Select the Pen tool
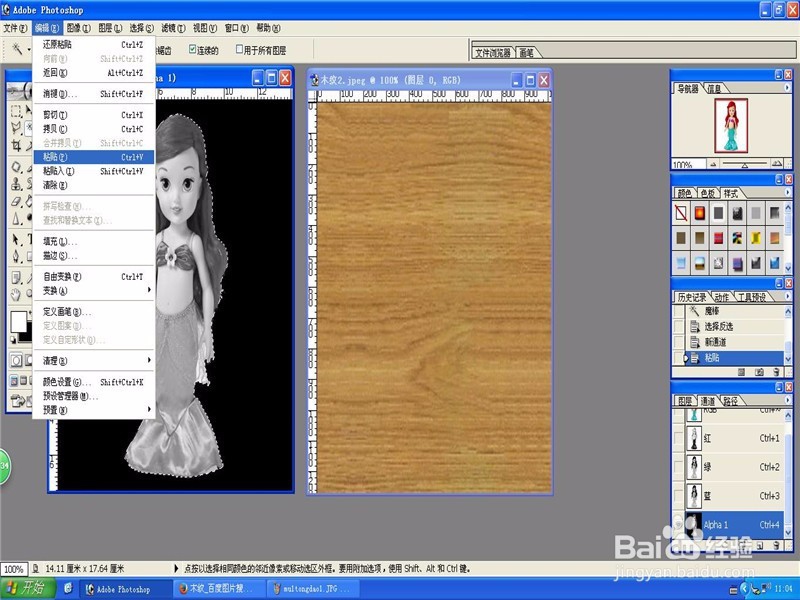Screen dimensions: 800x600 coord(16,255)
